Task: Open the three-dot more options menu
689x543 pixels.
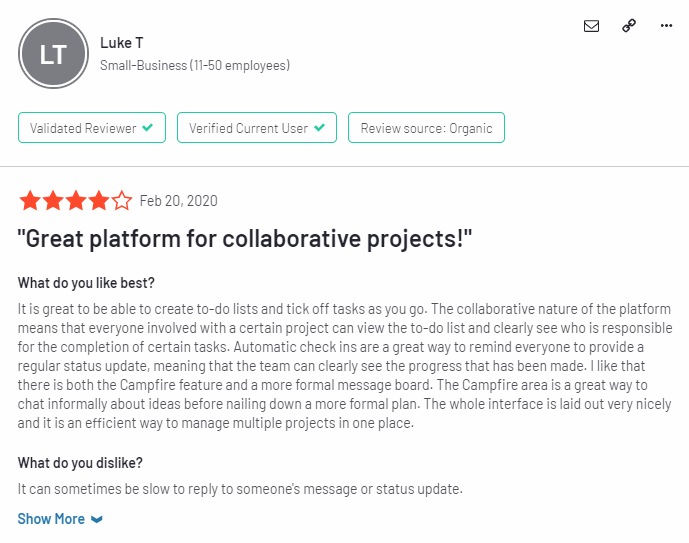Action: click(666, 26)
